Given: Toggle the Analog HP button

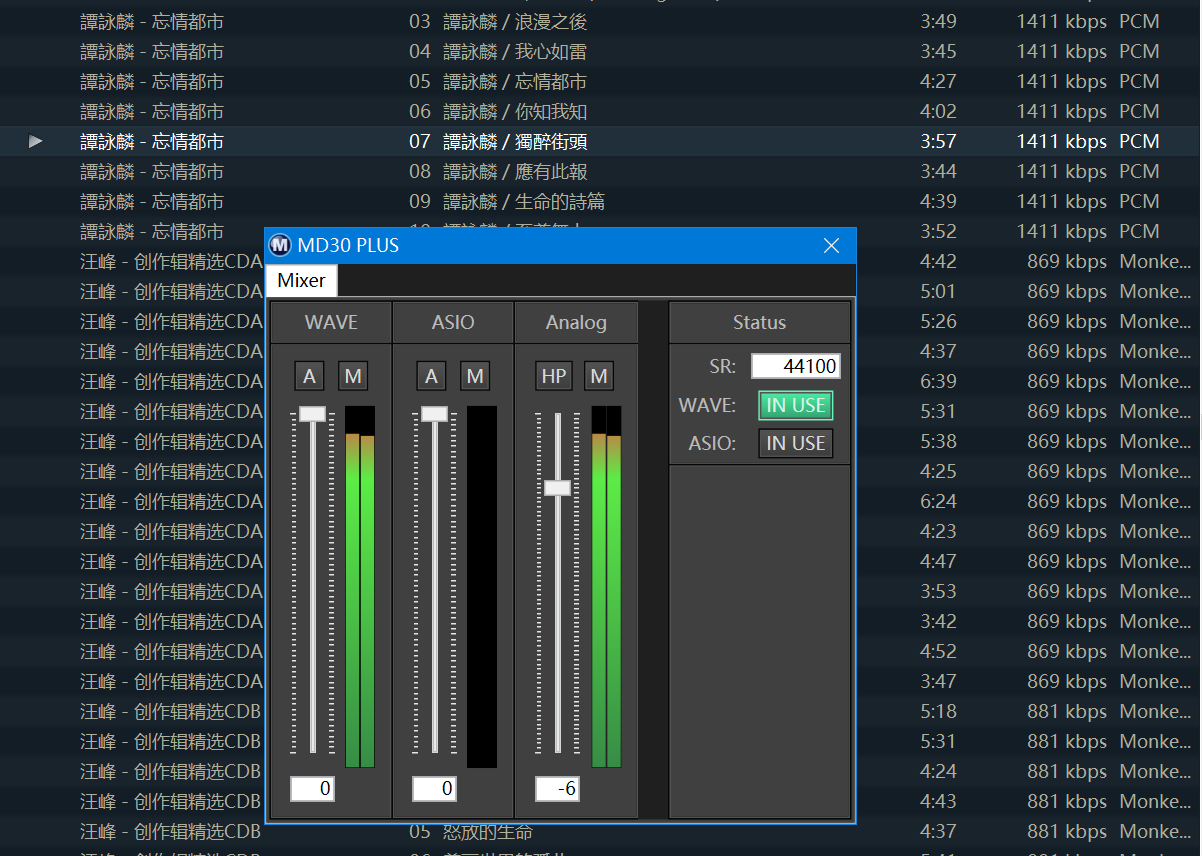Looking at the screenshot, I should tap(554, 376).
